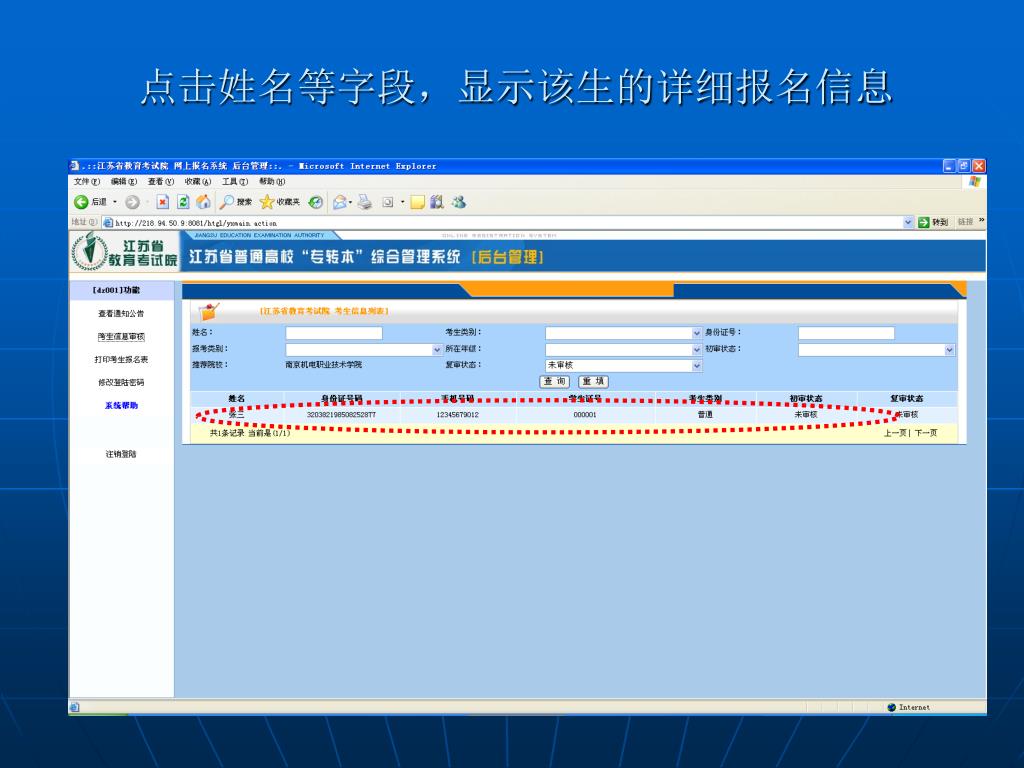Expand the 考生类别 dropdown

(697, 333)
